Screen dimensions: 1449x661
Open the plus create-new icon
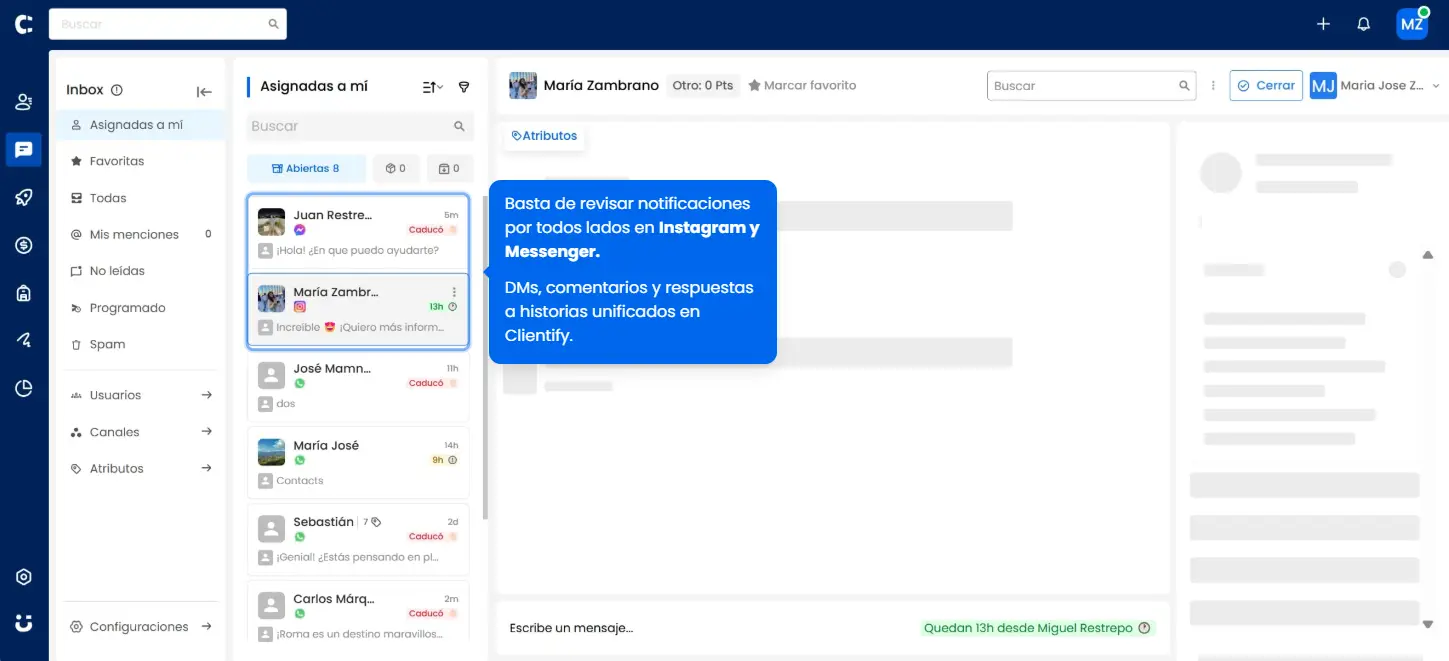[x=1323, y=24]
